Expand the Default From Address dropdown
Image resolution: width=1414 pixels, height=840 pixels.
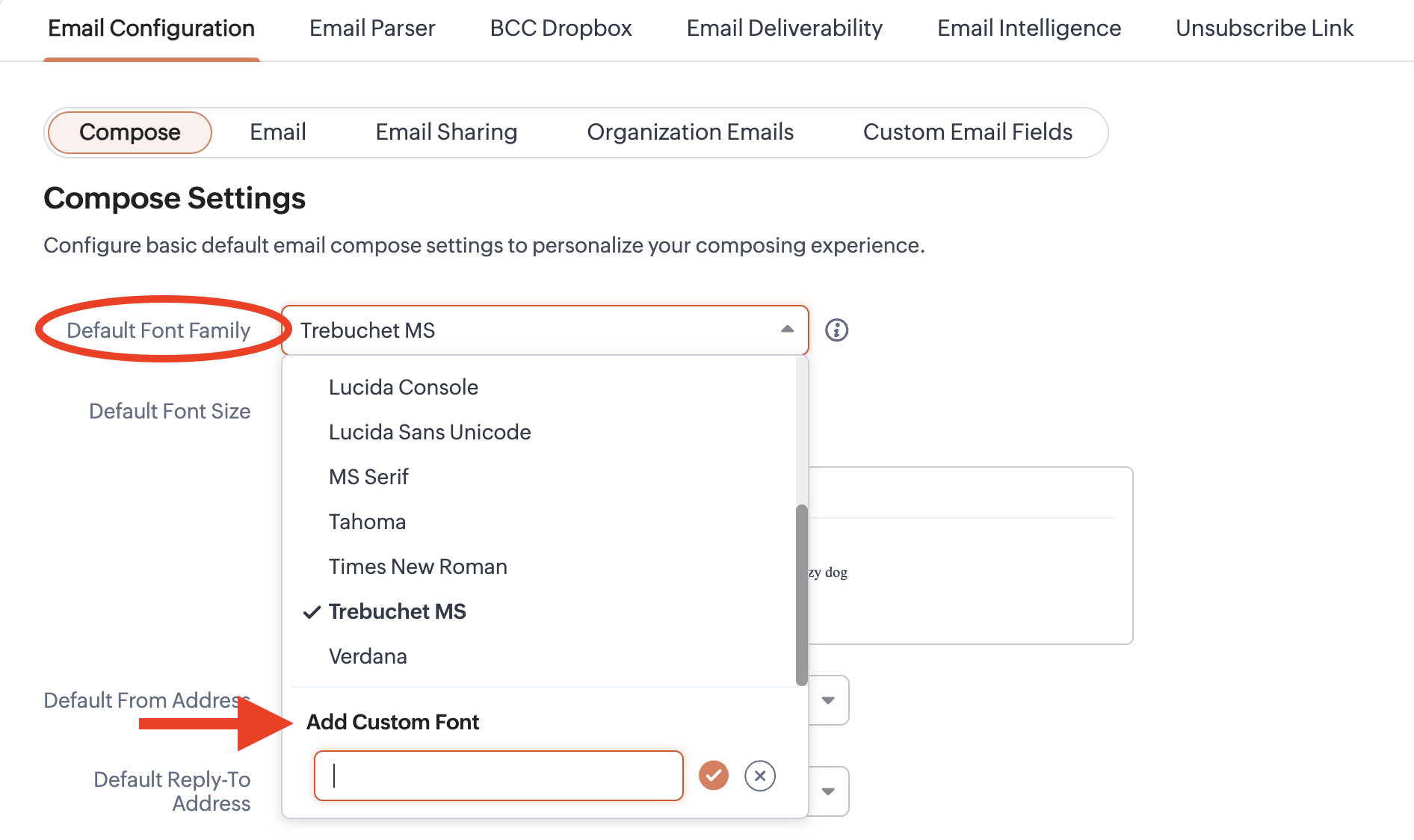(x=828, y=700)
